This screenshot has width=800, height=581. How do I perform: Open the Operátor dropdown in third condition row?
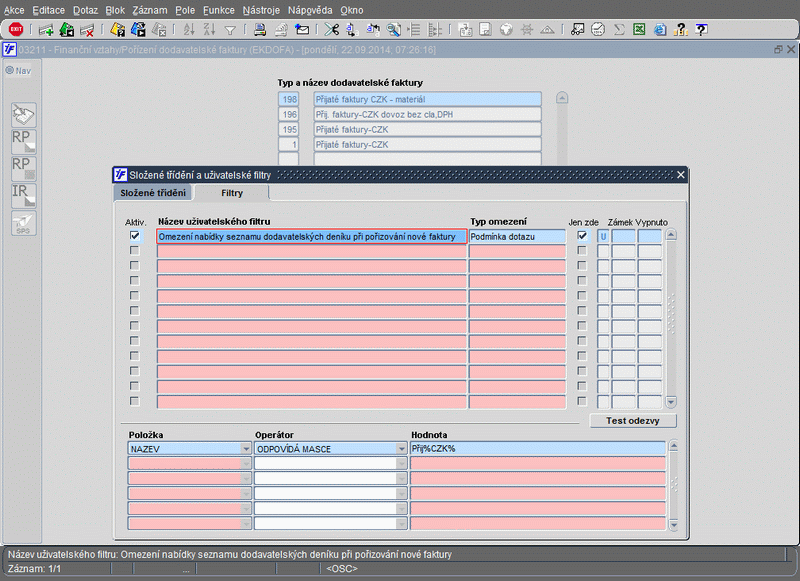click(x=402, y=478)
